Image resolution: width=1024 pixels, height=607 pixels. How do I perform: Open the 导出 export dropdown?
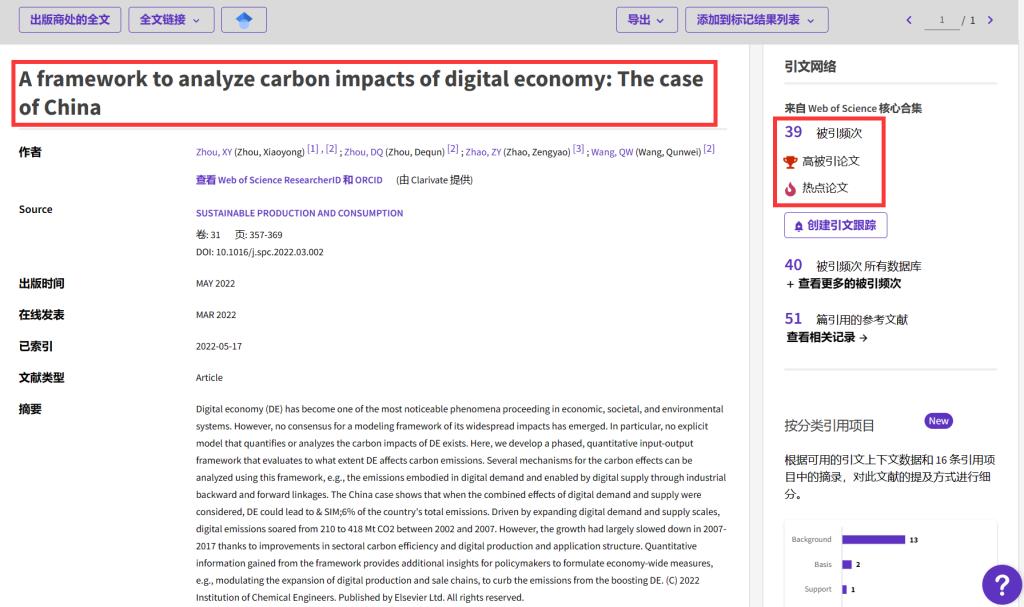click(646, 19)
